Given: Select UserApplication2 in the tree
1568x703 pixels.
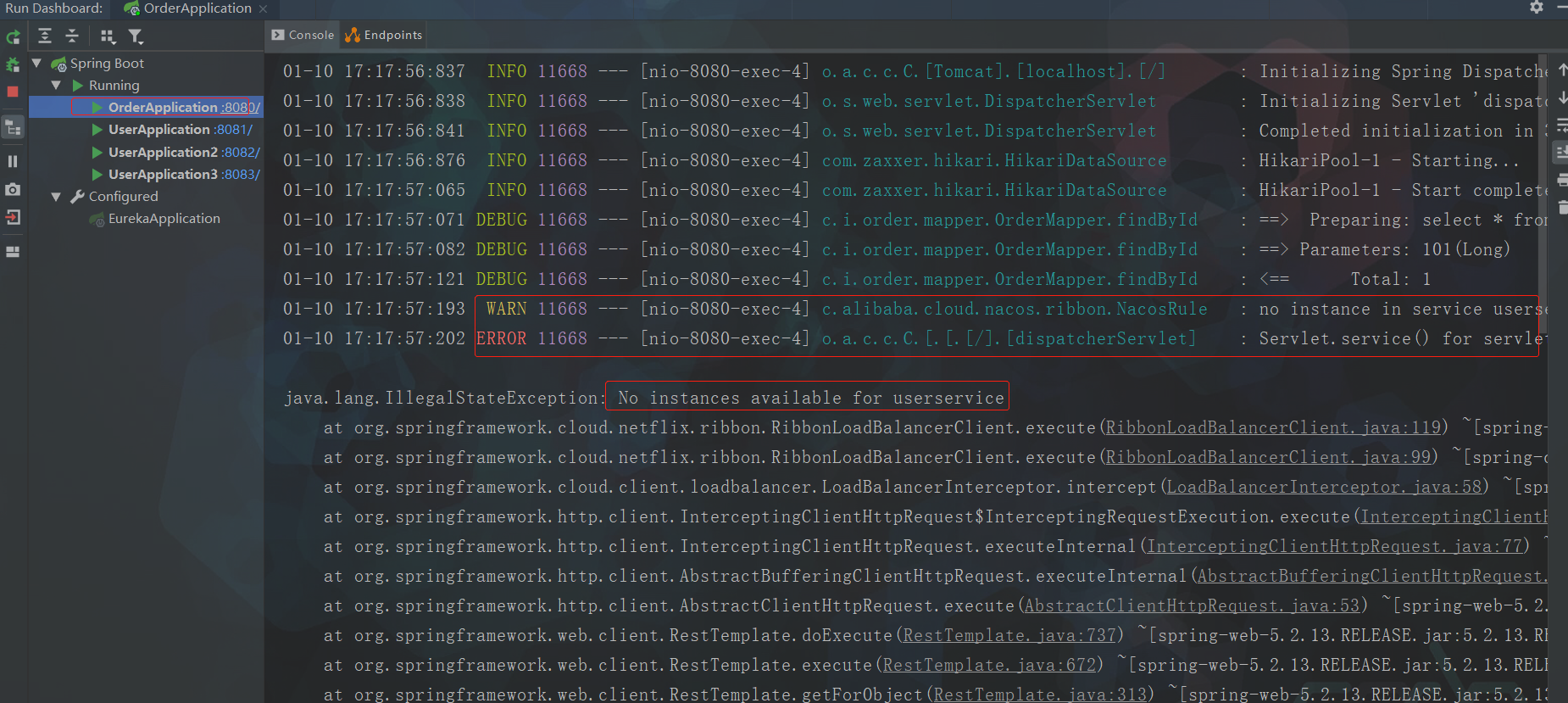Looking at the screenshot, I should coord(163,152).
